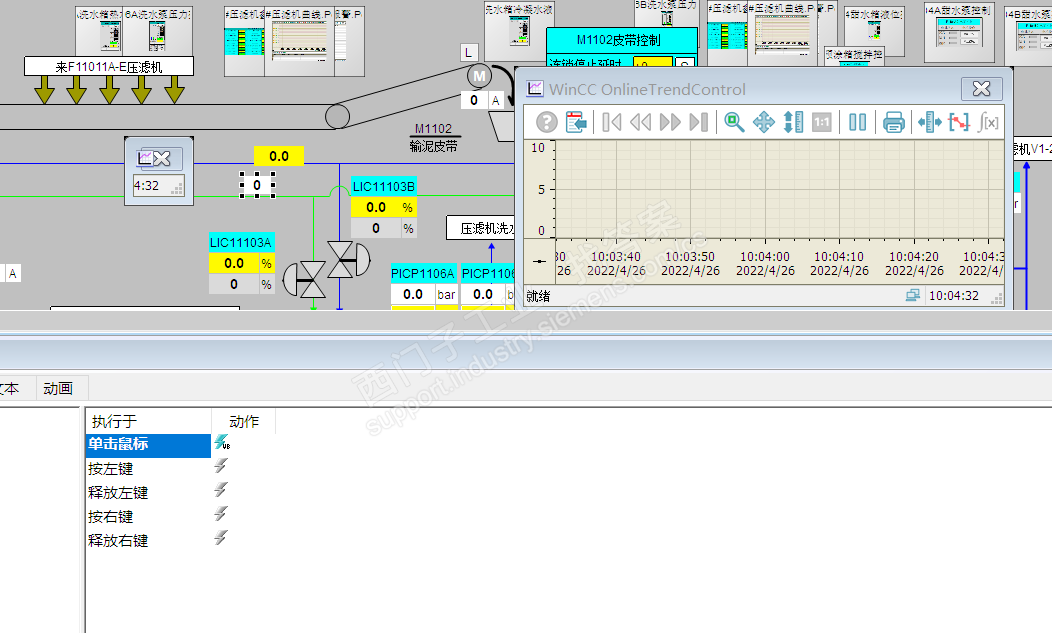This screenshot has width=1052, height=633.
Task: Click the LIC11103A yellow 0.0 value
Action: (234, 263)
